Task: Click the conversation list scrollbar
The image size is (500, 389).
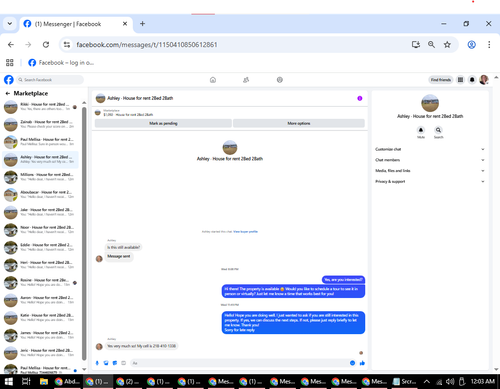Action: pyautogui.click(x=84, y=233)
